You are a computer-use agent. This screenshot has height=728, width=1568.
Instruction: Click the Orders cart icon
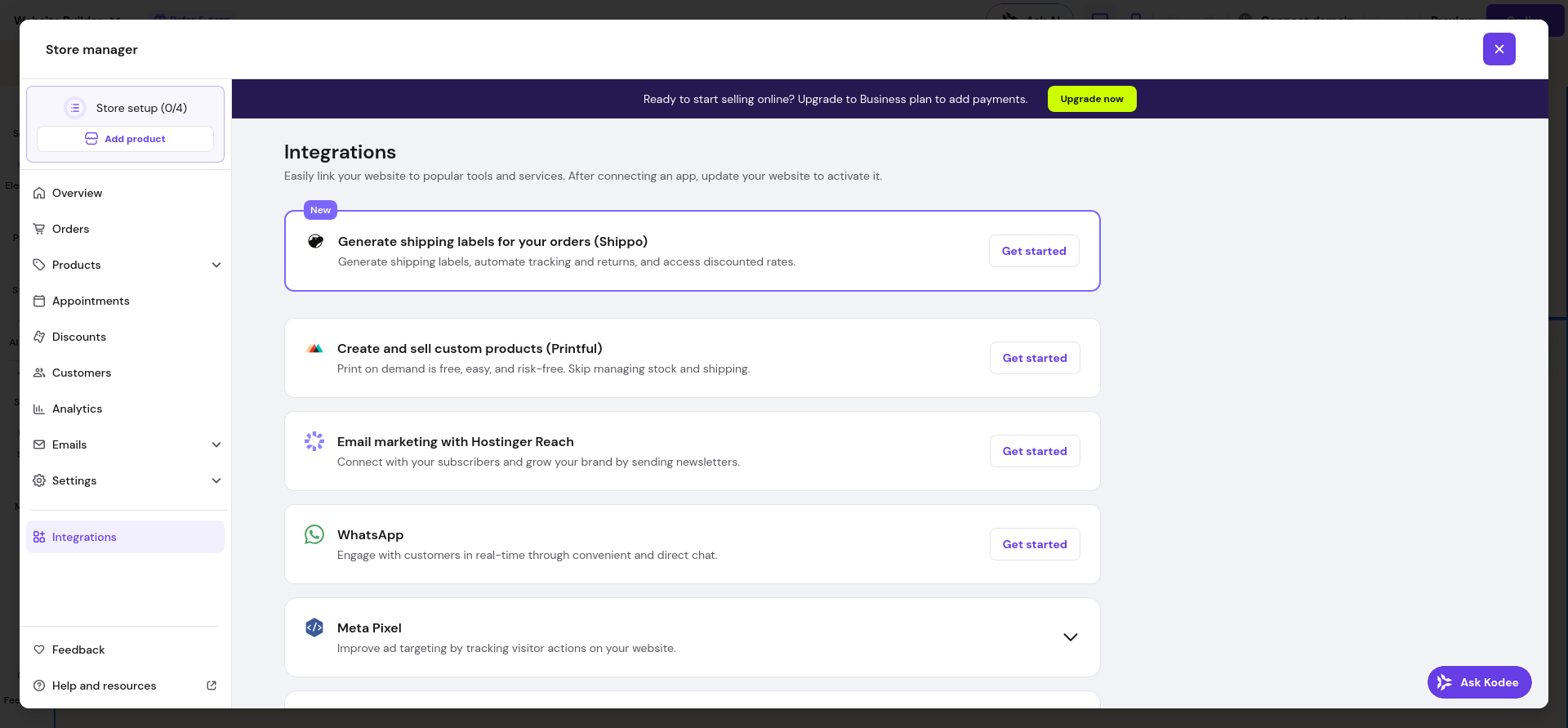point(39,229)
